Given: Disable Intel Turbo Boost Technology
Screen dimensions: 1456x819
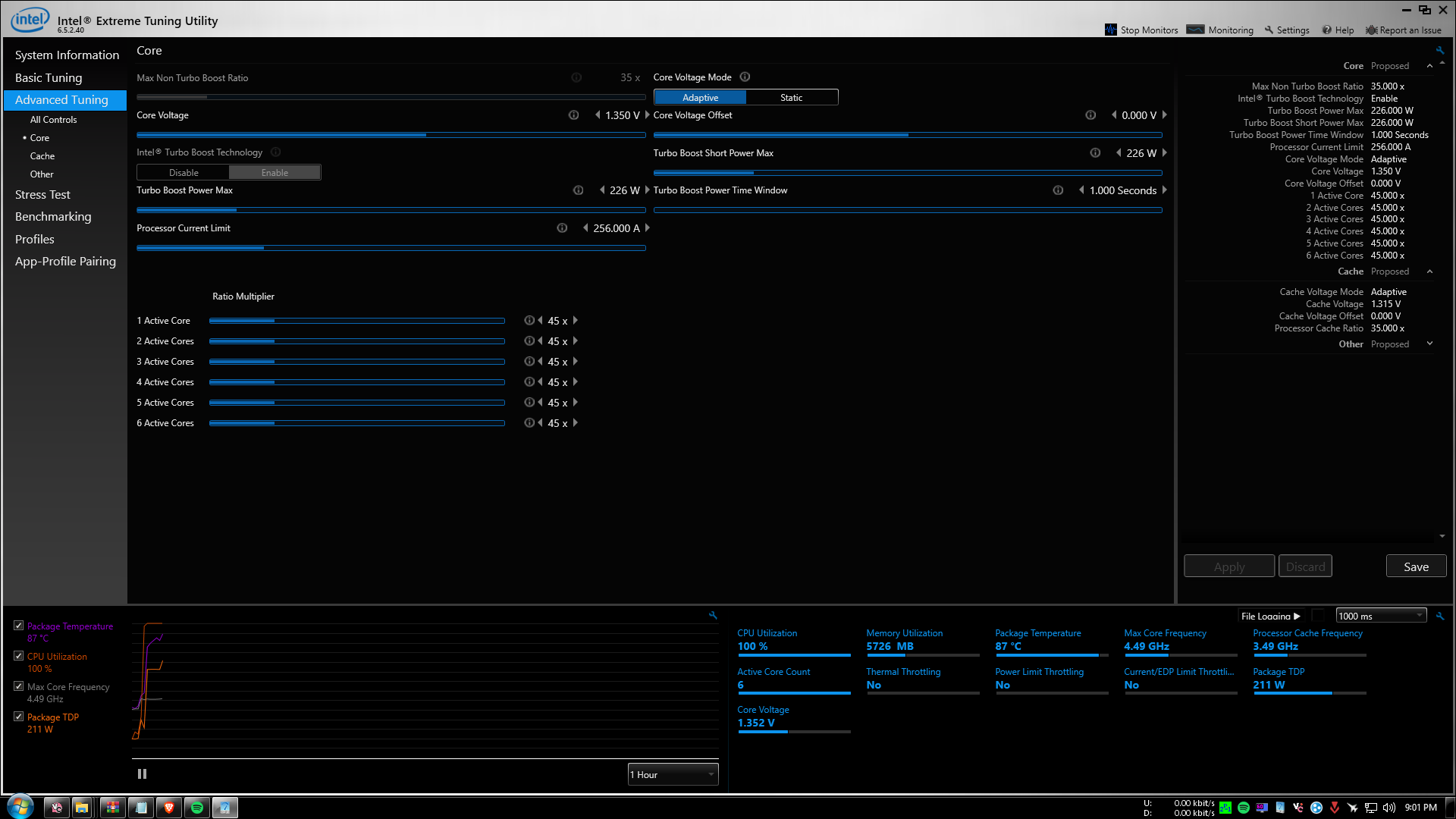Looking at the screenshot, I should point(184,173).
